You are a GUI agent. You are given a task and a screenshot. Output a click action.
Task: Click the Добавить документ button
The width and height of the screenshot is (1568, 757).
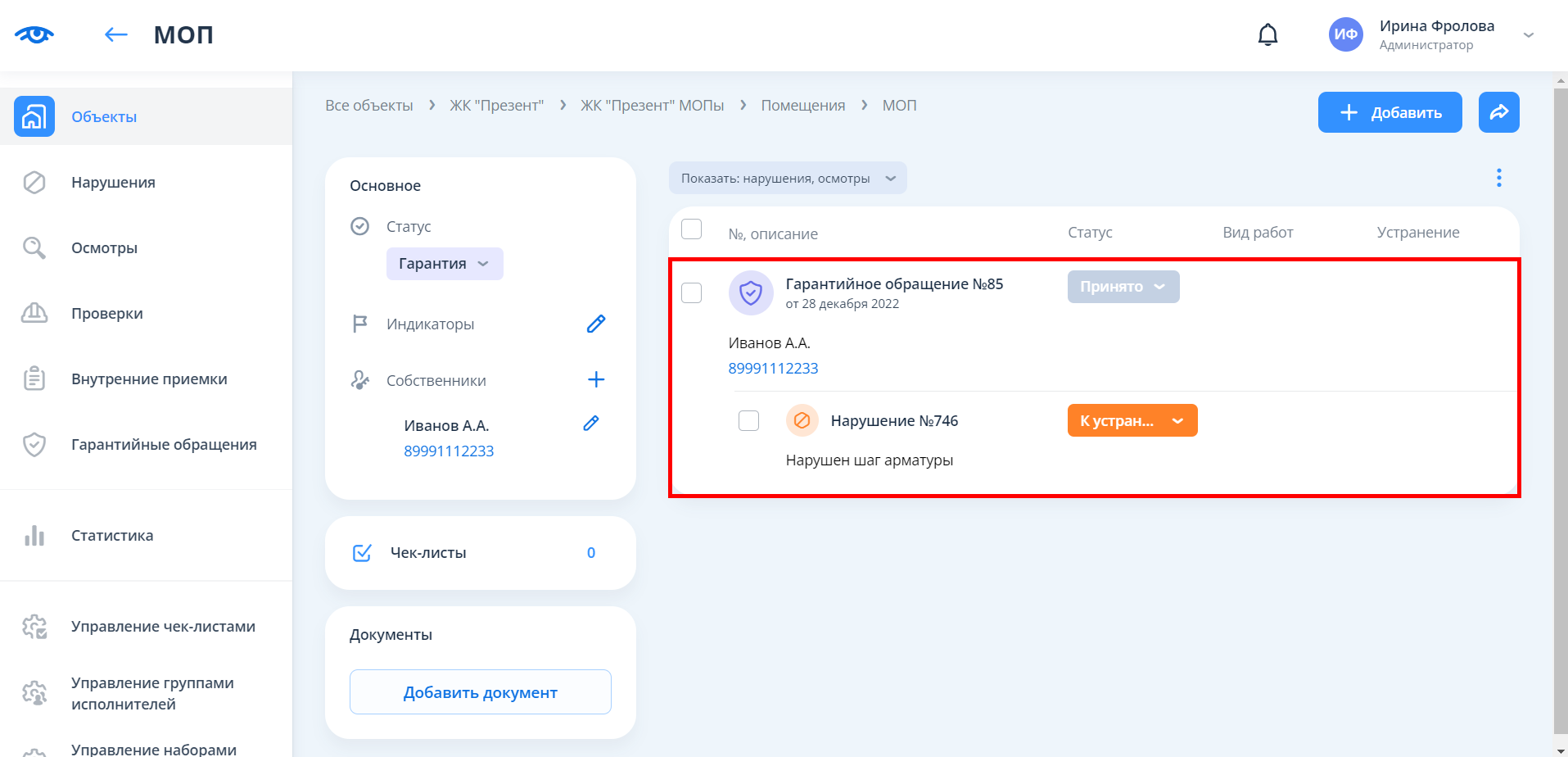pos(480,692)
